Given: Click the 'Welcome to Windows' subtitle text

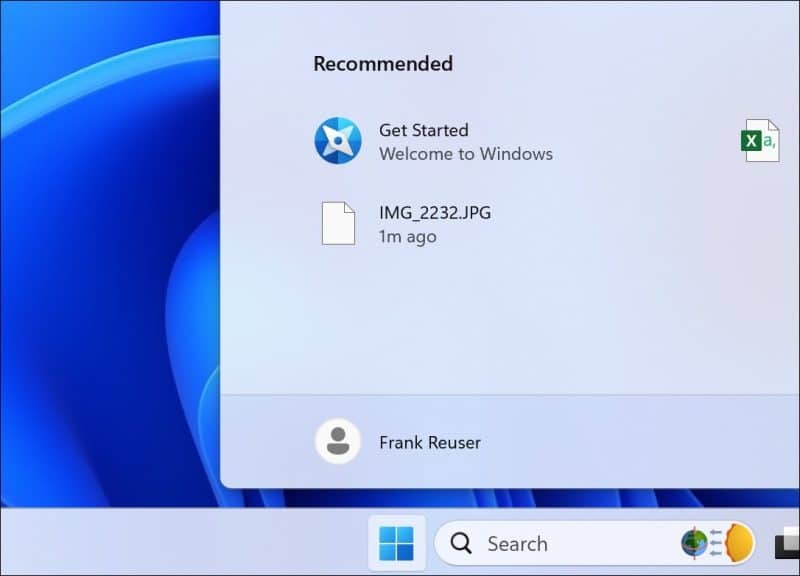Looking at the screenshot, I should click(467, 154).
